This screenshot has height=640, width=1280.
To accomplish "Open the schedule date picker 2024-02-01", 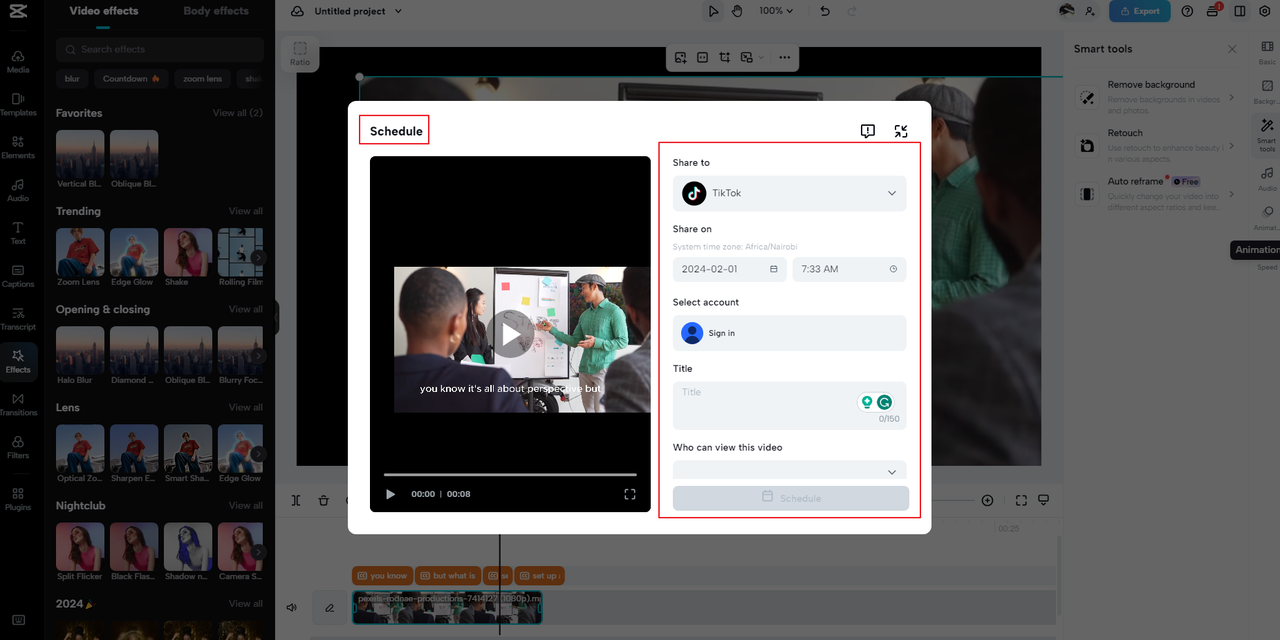I will 730,269.
